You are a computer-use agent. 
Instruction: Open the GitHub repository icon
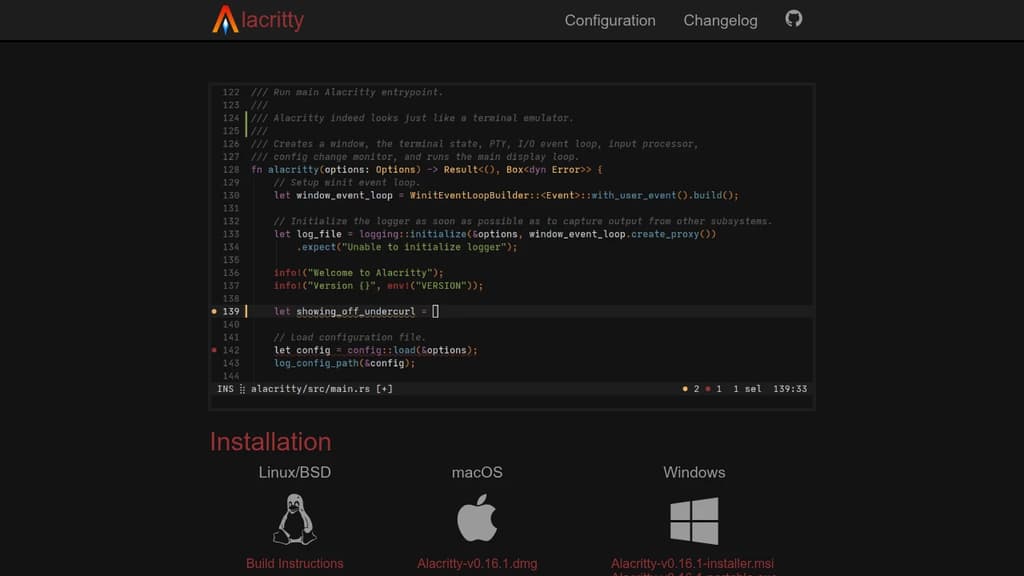(795, 19)
